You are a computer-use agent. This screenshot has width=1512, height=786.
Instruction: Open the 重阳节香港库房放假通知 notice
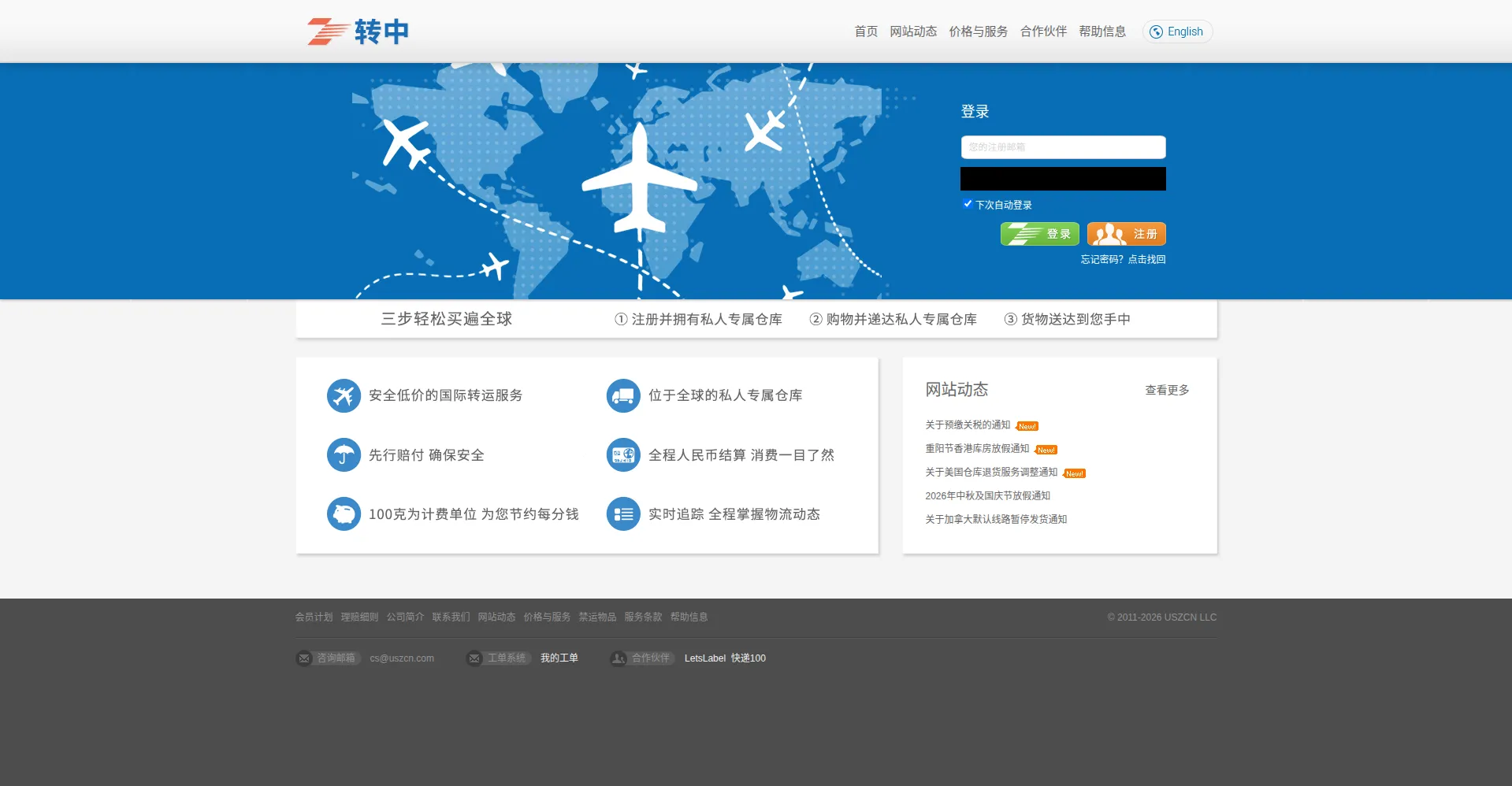click(x=977, y=448)
